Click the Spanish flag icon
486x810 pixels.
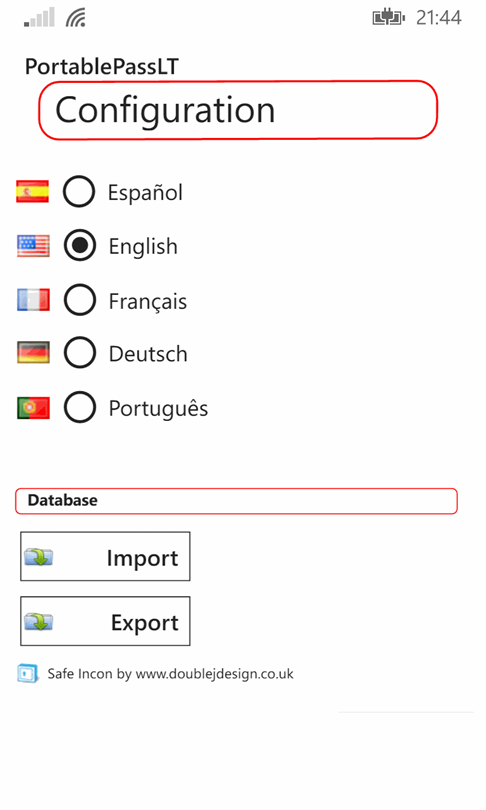coord(33,192)
